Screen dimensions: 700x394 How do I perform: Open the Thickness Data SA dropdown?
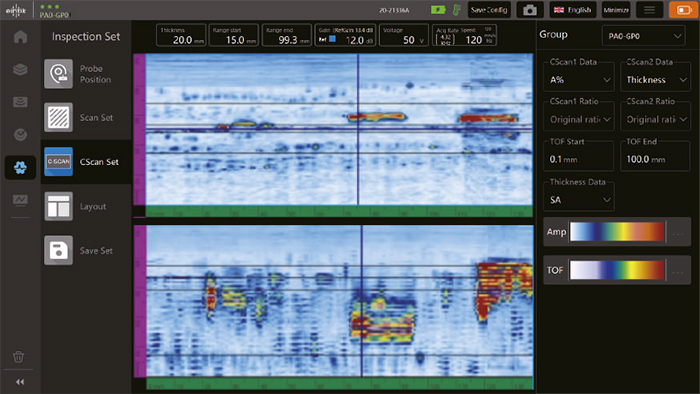[x=579, y=200]
